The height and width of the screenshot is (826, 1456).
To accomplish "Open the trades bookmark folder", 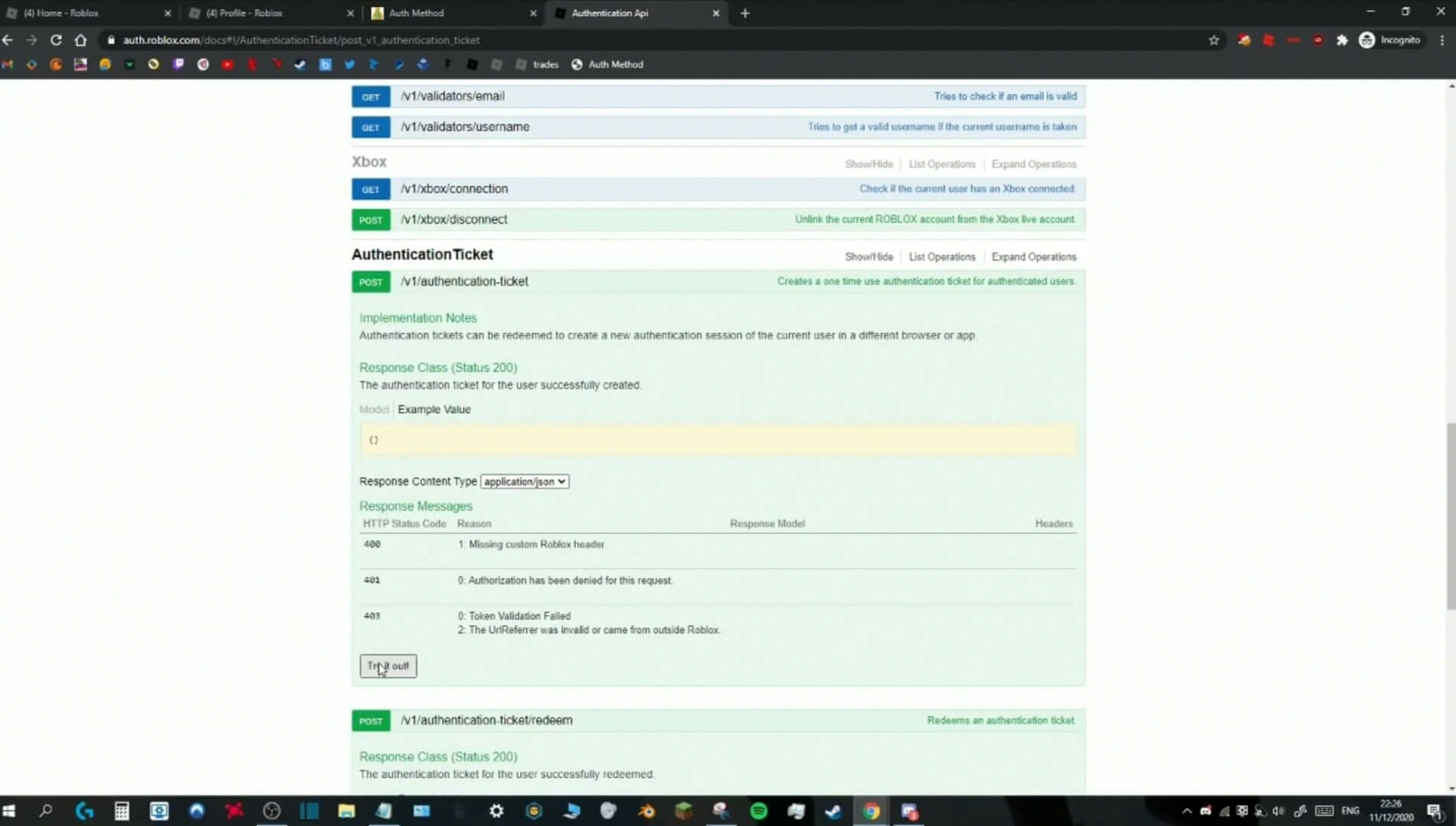I will tap(537, 65).
